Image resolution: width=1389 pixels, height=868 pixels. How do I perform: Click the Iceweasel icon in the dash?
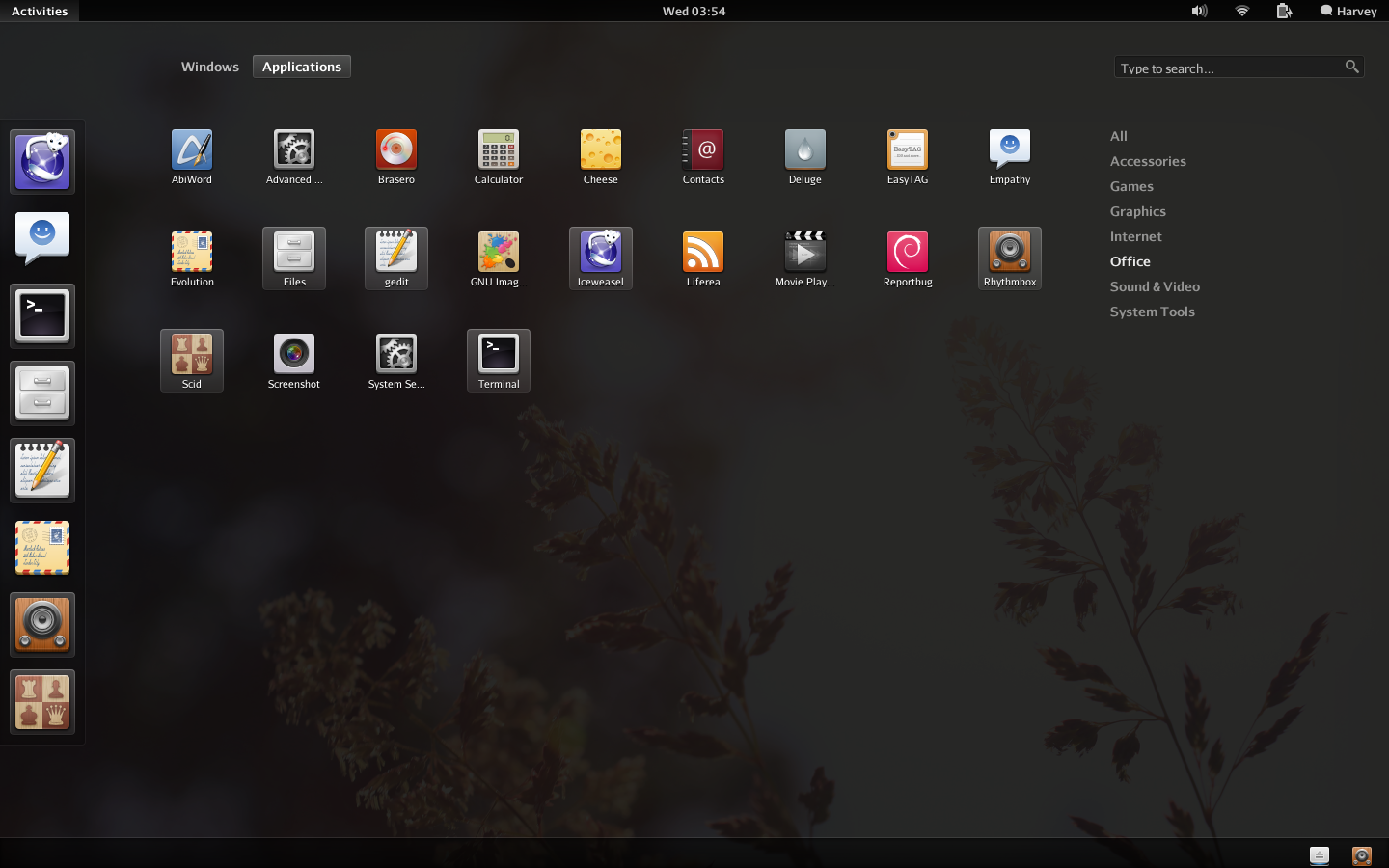[x=42, y=162]
